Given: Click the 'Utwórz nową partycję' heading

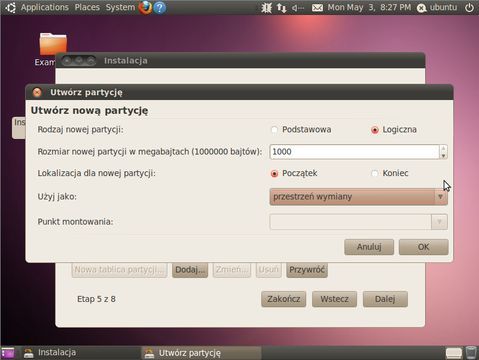Looking at the screenshot, I should click(89, 110).
